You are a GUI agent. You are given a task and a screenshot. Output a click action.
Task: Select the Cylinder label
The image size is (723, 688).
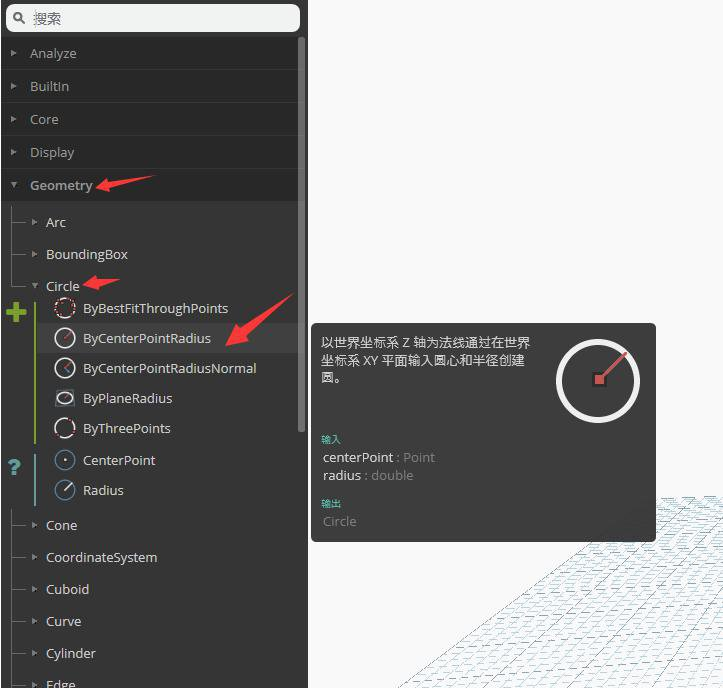click(71, 653)
